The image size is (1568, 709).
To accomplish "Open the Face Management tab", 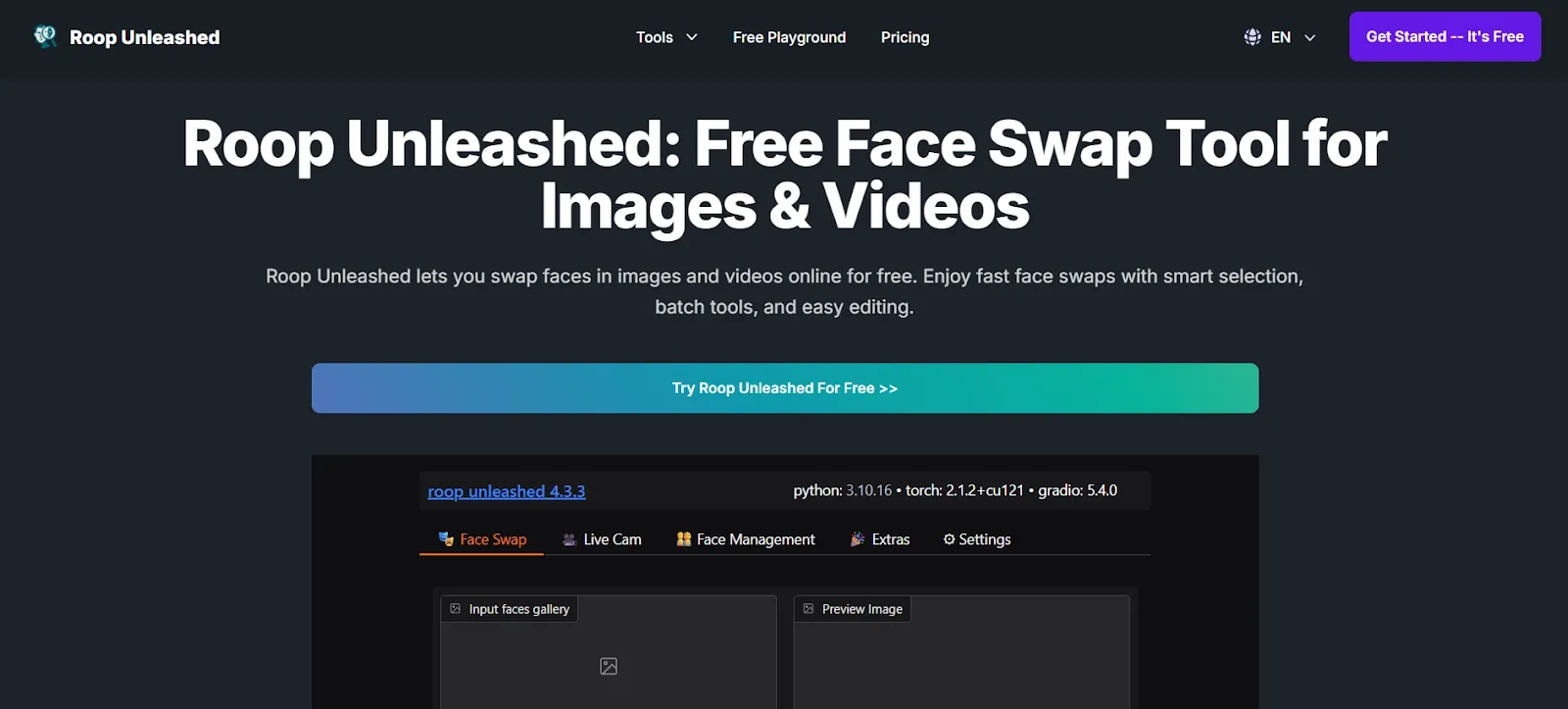I will 746,539.
